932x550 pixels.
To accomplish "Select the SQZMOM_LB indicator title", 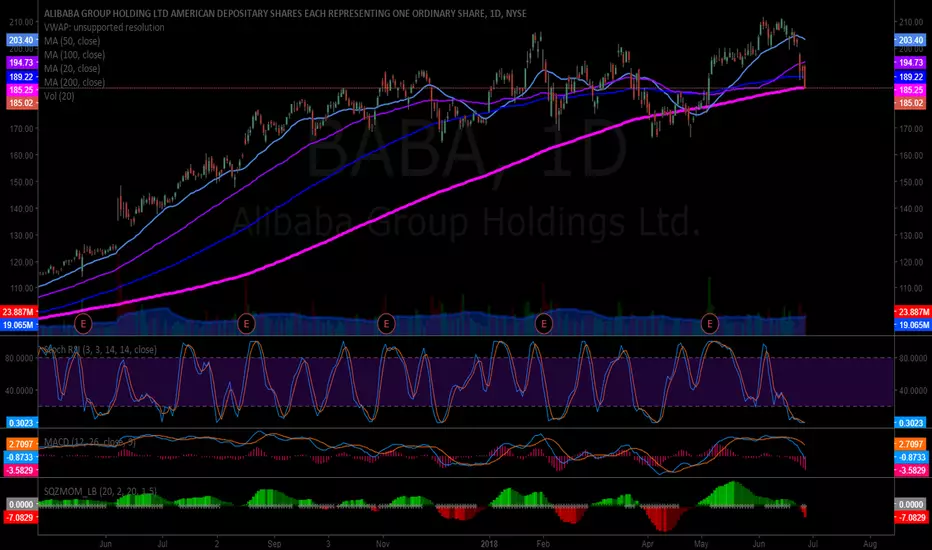I will click(100, 491).
